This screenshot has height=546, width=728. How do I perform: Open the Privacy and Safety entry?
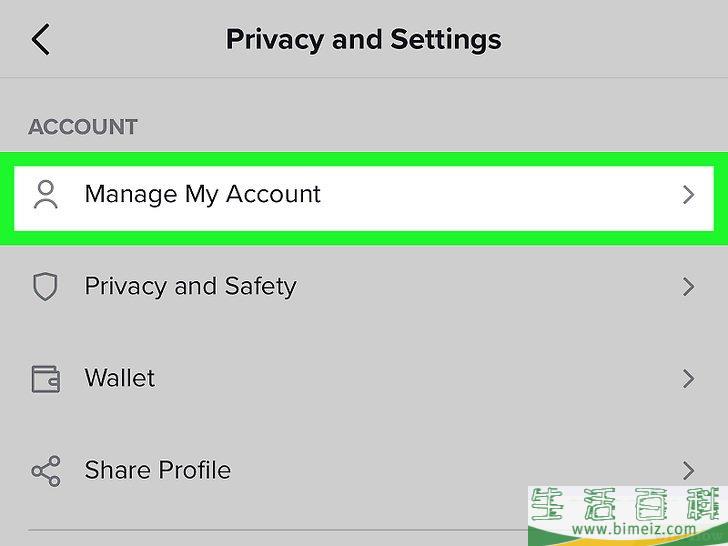pos(364,286)
